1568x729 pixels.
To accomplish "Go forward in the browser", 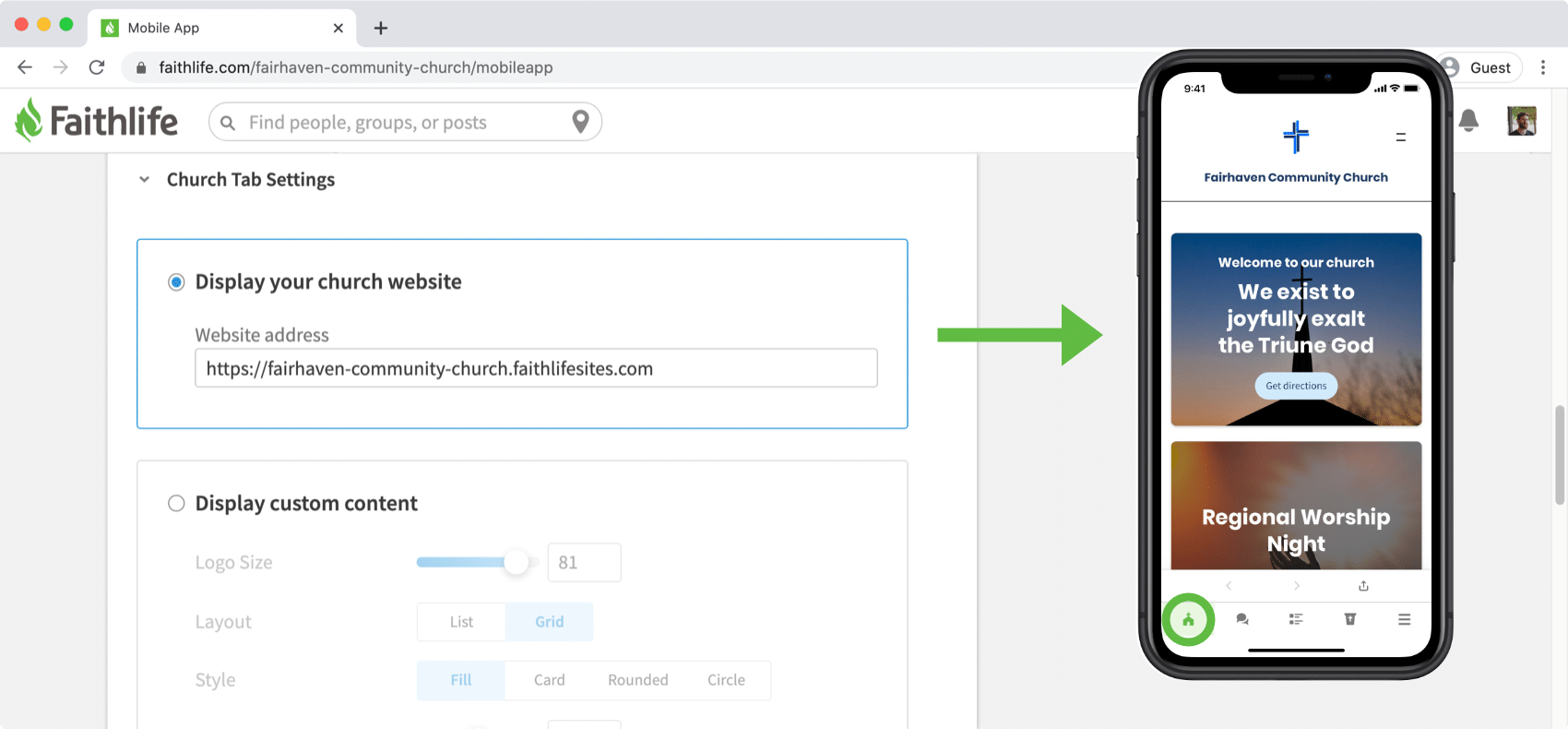I will 61,67.
